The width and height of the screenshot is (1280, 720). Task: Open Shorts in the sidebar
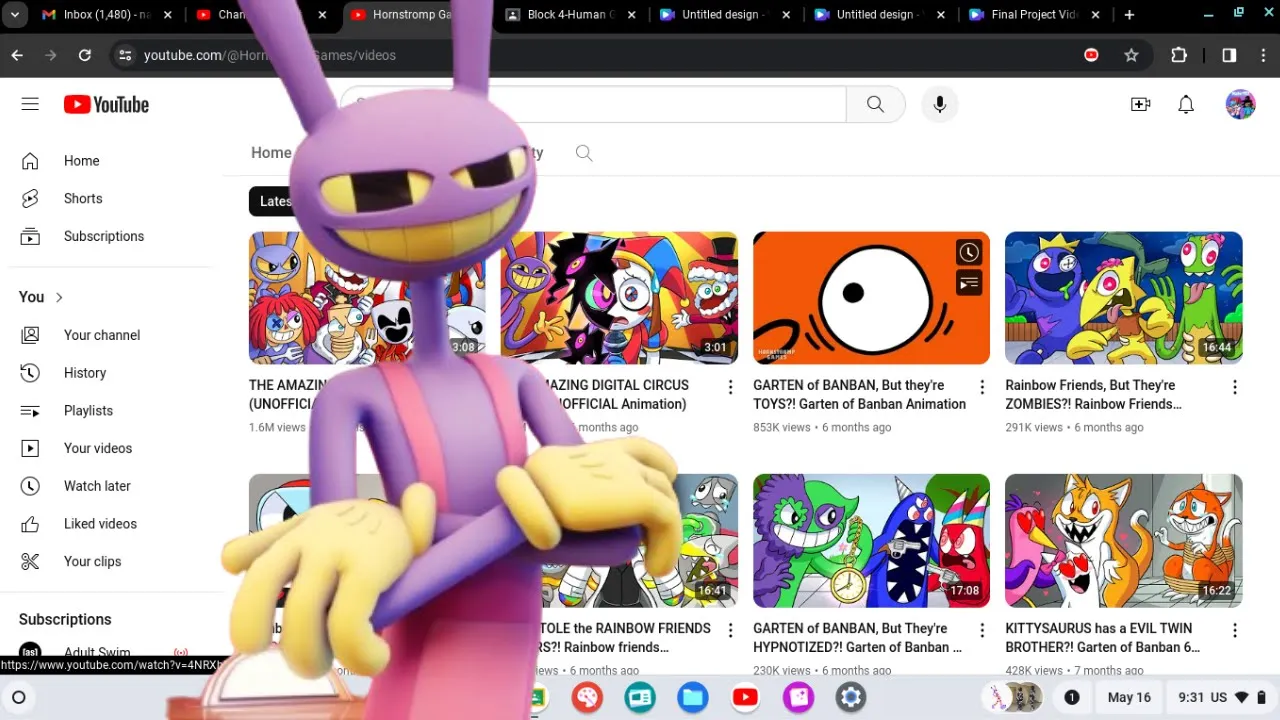tap(110, 199)
